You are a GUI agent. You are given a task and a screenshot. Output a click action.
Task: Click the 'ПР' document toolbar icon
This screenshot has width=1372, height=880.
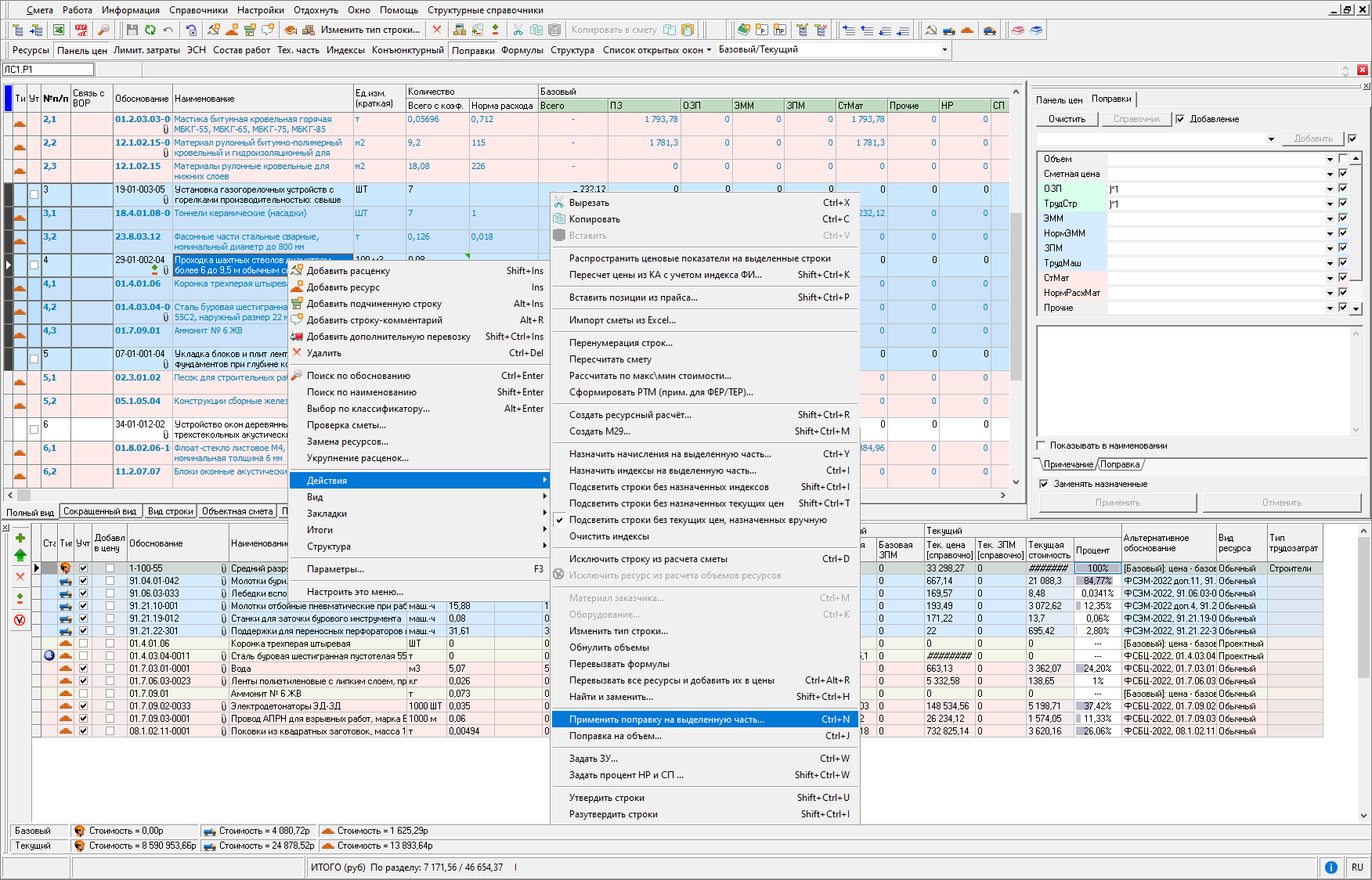(x=780, y=30)
